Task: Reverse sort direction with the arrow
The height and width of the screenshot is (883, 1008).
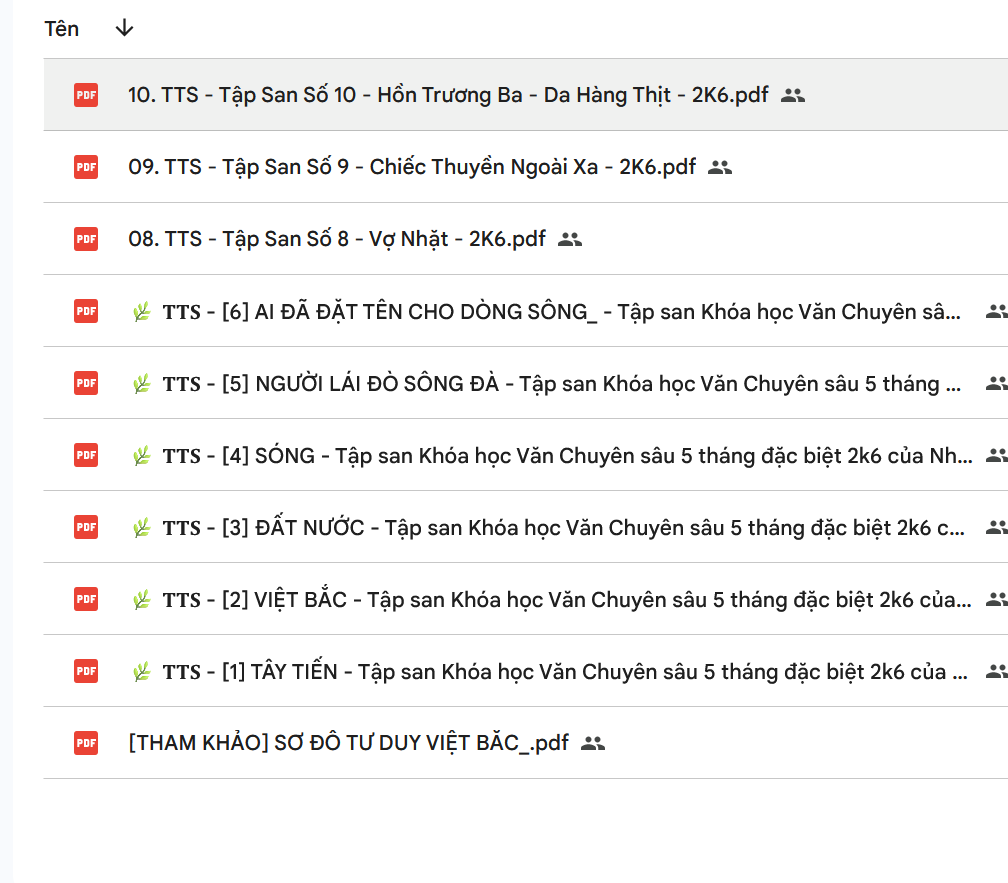Action: click(124, 28)
